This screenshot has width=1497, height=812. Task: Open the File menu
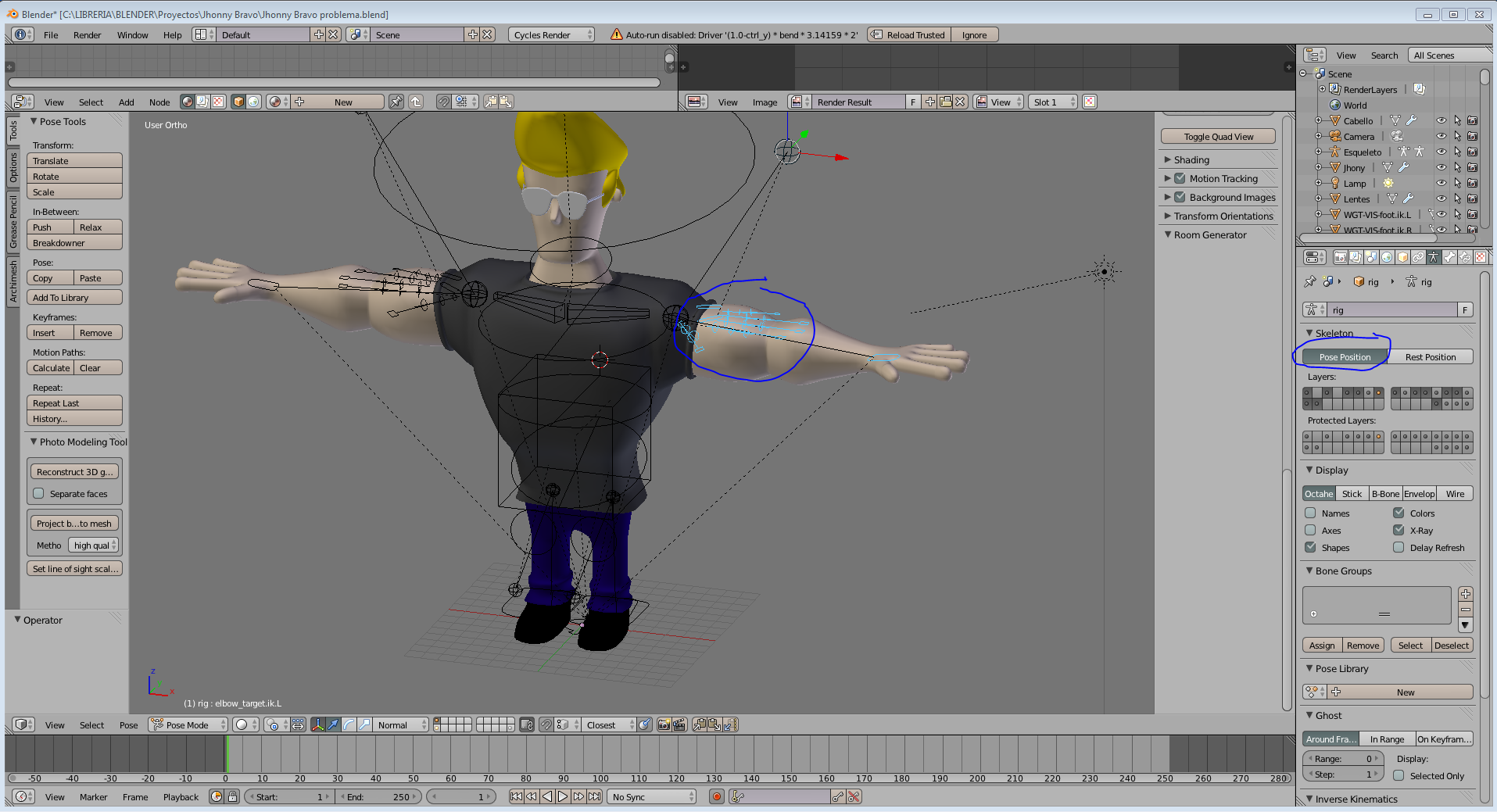51,34
